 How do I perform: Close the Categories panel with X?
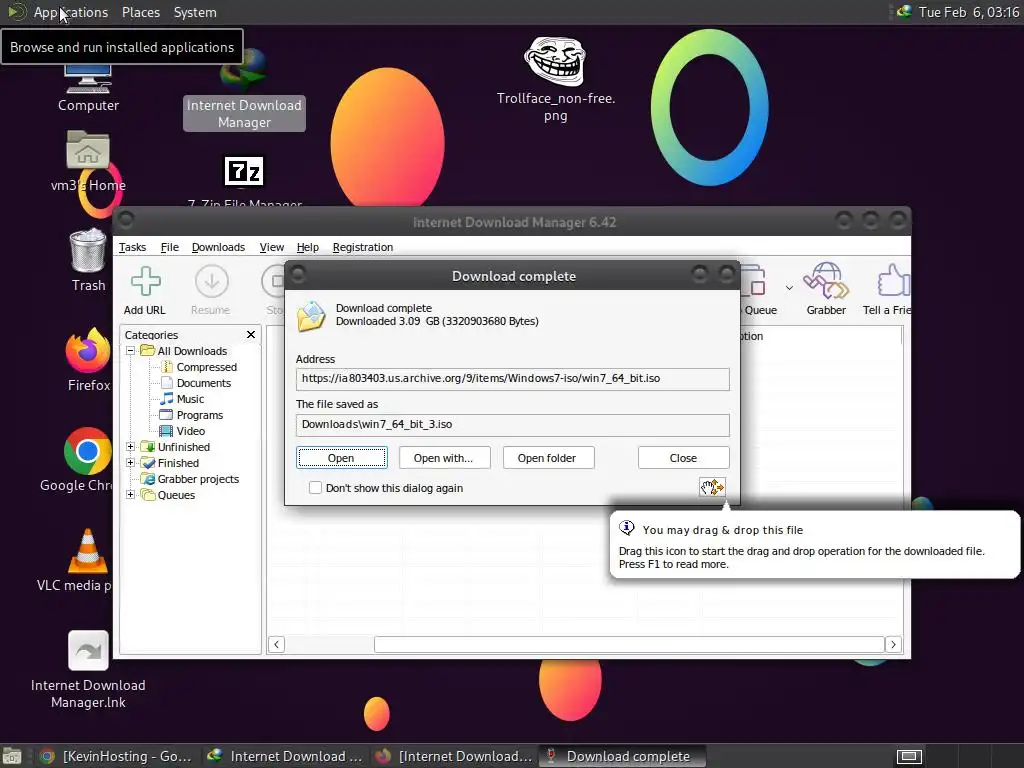[251, 334]
